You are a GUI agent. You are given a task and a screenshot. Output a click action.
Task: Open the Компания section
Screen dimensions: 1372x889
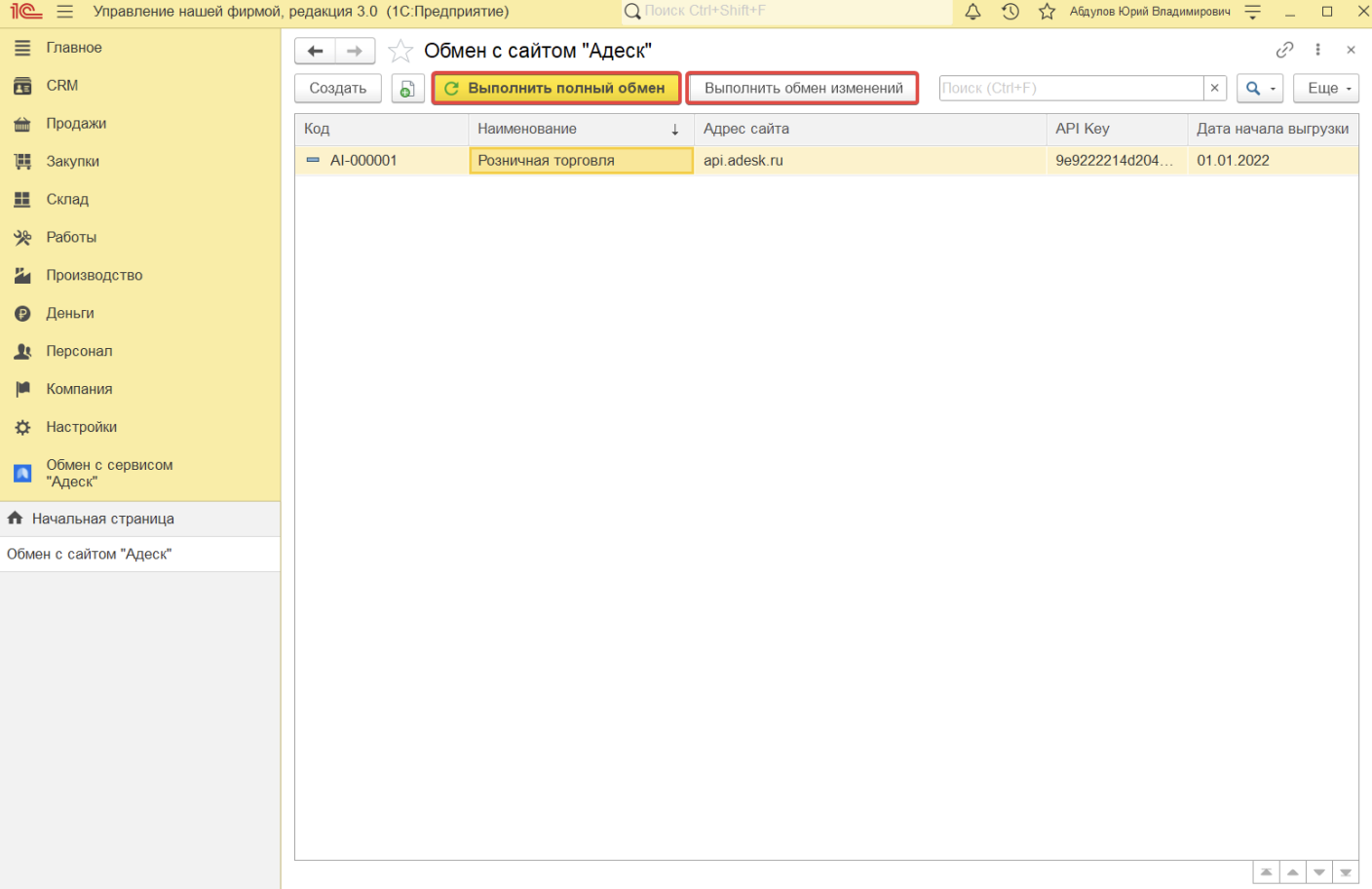tap(140, 390)
